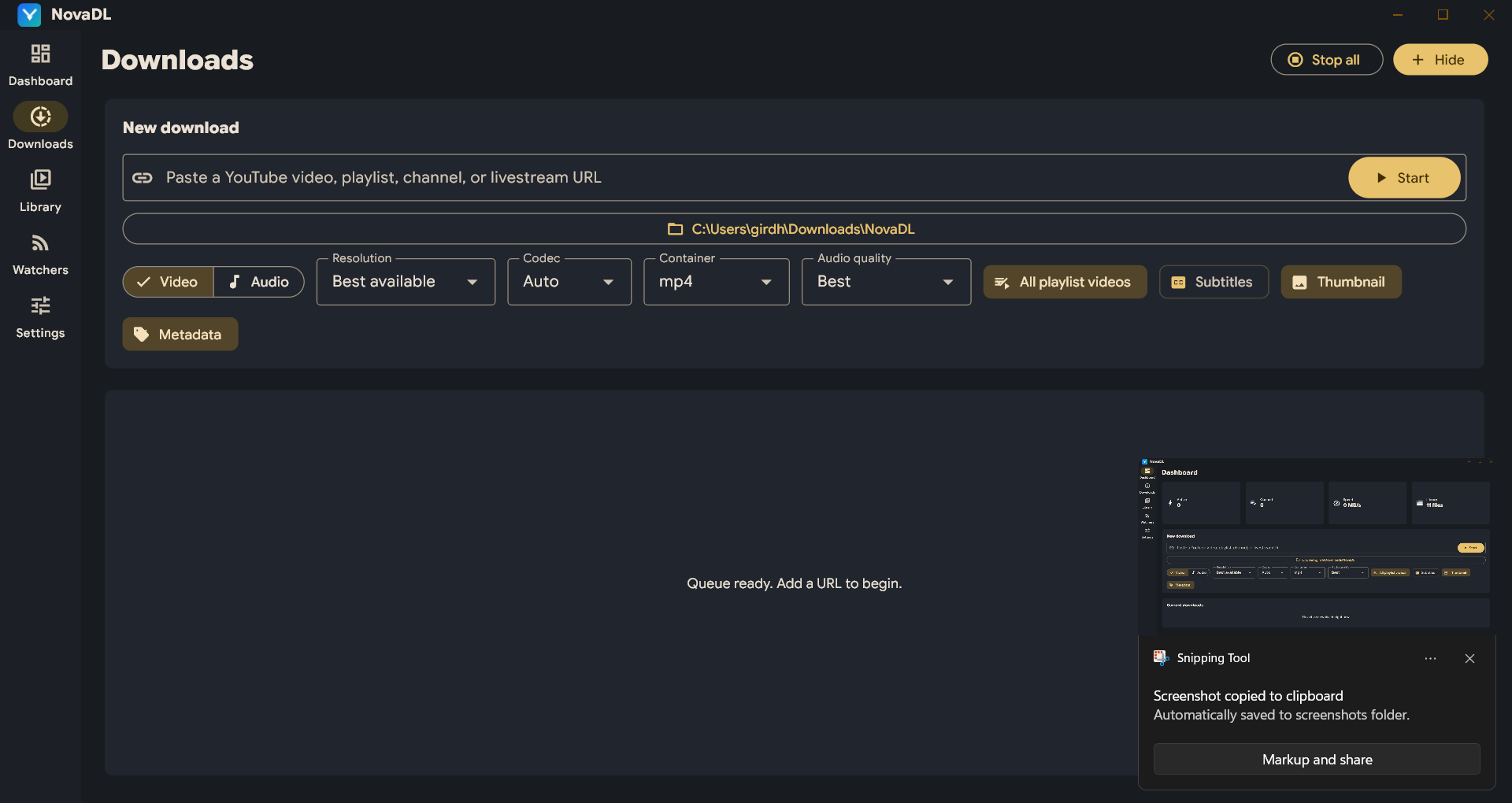Open the Library sidebar icon

point(40,179)
